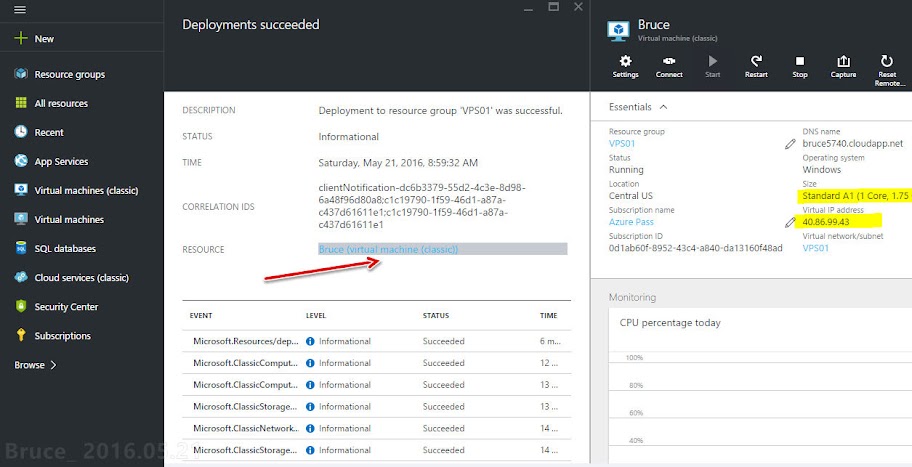Click the CPU percentage today chart title
The height and width of the screenshot is (467, 912).
click(x=670, y=323)
